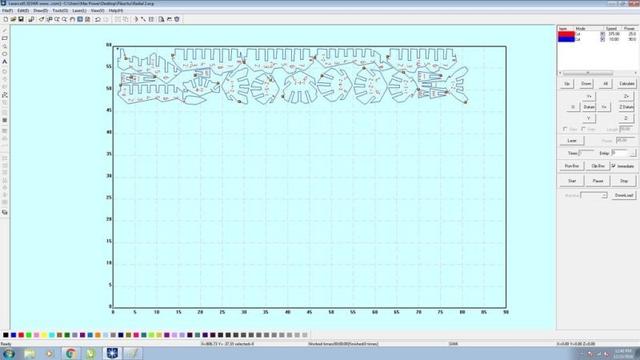Pick the red swatch in bottom palette

[21, 335]
